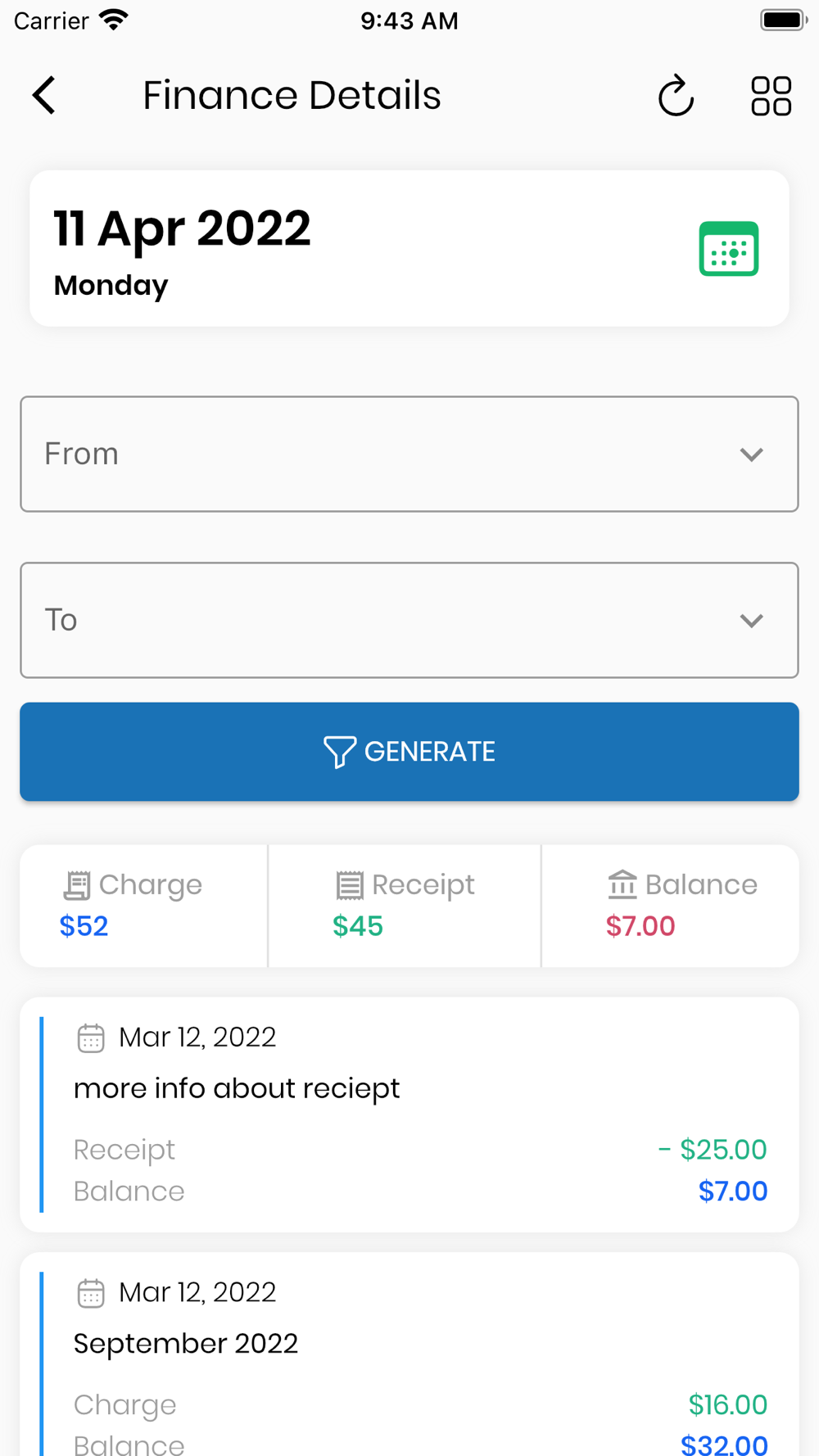Open the grid menu icon

point(771,96)
